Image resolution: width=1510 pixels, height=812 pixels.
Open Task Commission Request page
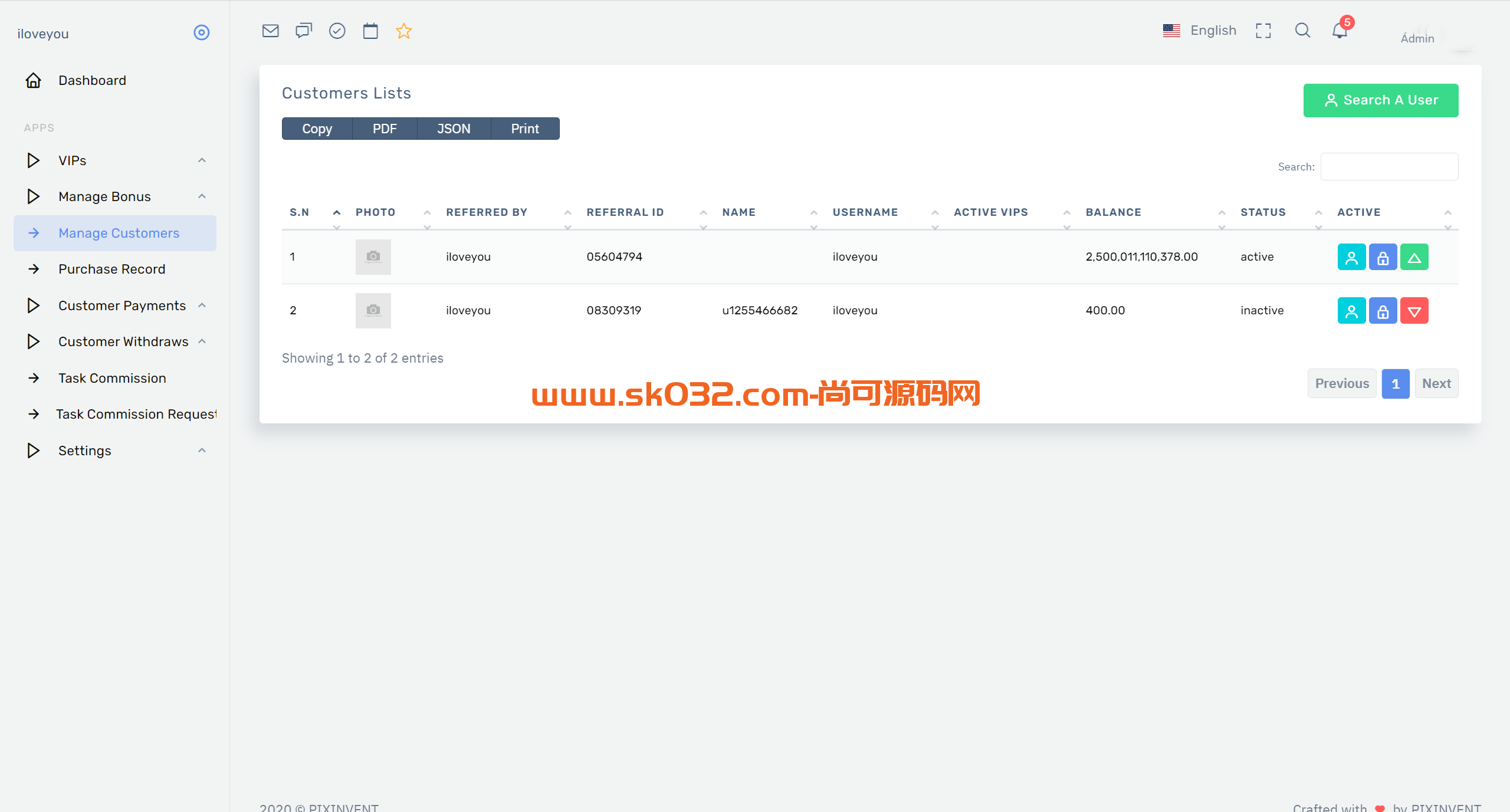[115, 414]
